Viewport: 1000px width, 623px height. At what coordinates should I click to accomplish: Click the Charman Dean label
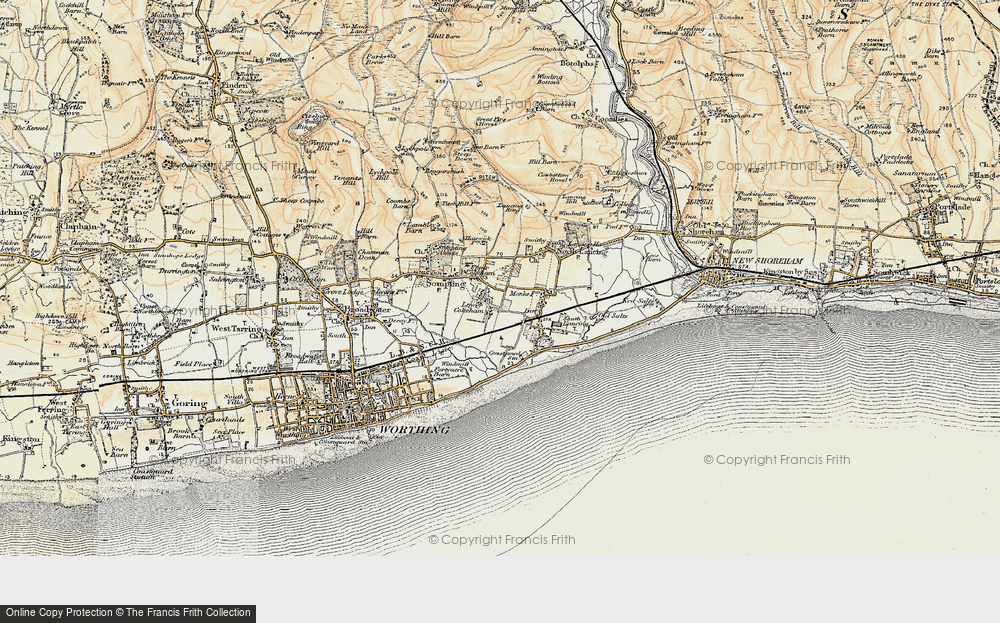(x=373, y=255)
